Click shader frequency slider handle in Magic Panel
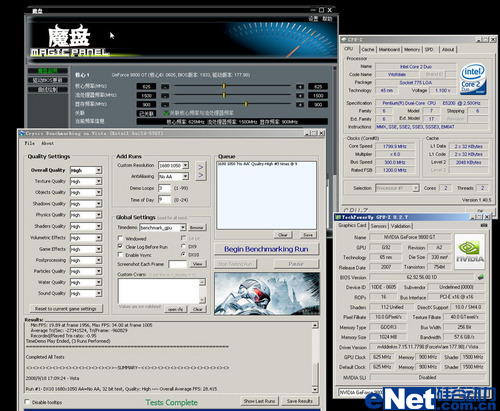The width and height of the screenshot is (500, 411). coord(224,95)
